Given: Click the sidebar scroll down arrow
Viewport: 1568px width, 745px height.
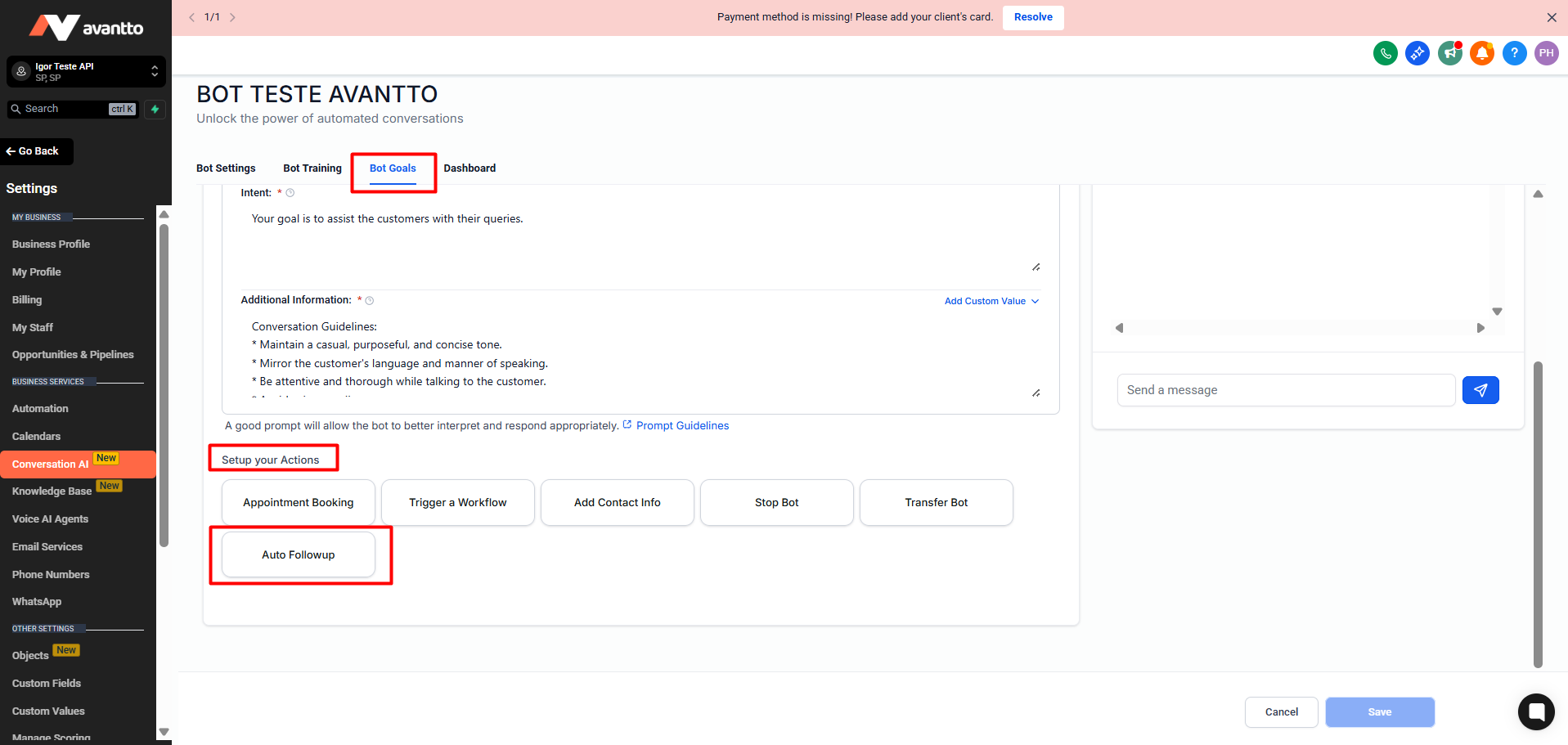Looking at the screenshot, I should pyautogui.click(x=164, y=732).
